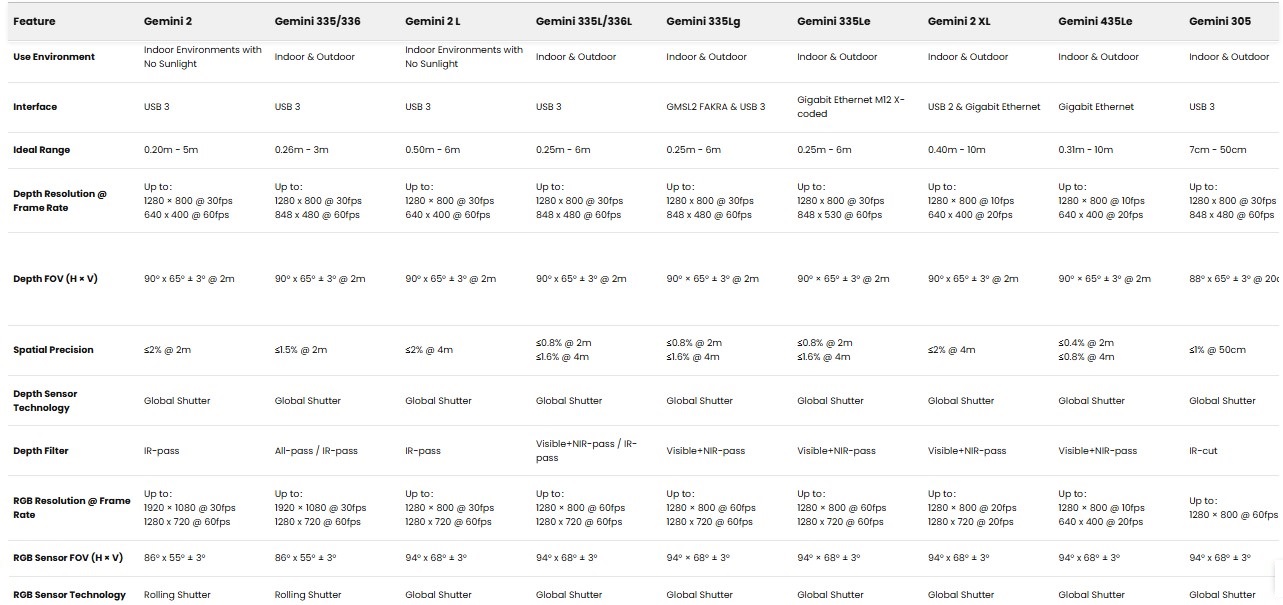
Task: Select the All-pass / IR-pass cell
Action: [x=316, y=451]
